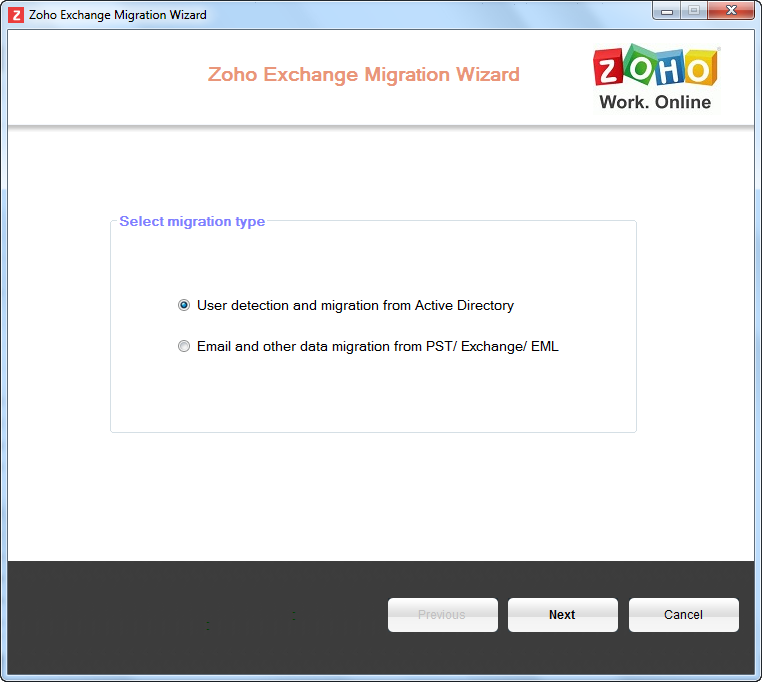Click the red Z block of Zoho logo
The image size is (762, 682).
(610, 70)
